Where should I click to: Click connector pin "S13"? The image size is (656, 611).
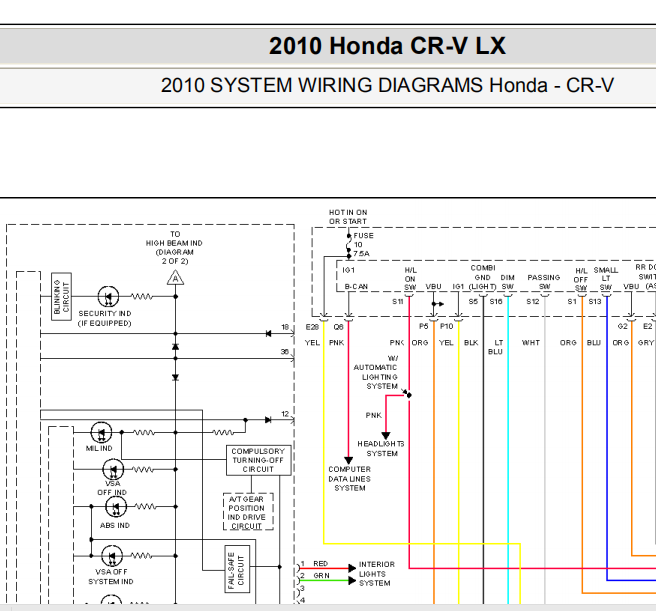click(595, 302)
